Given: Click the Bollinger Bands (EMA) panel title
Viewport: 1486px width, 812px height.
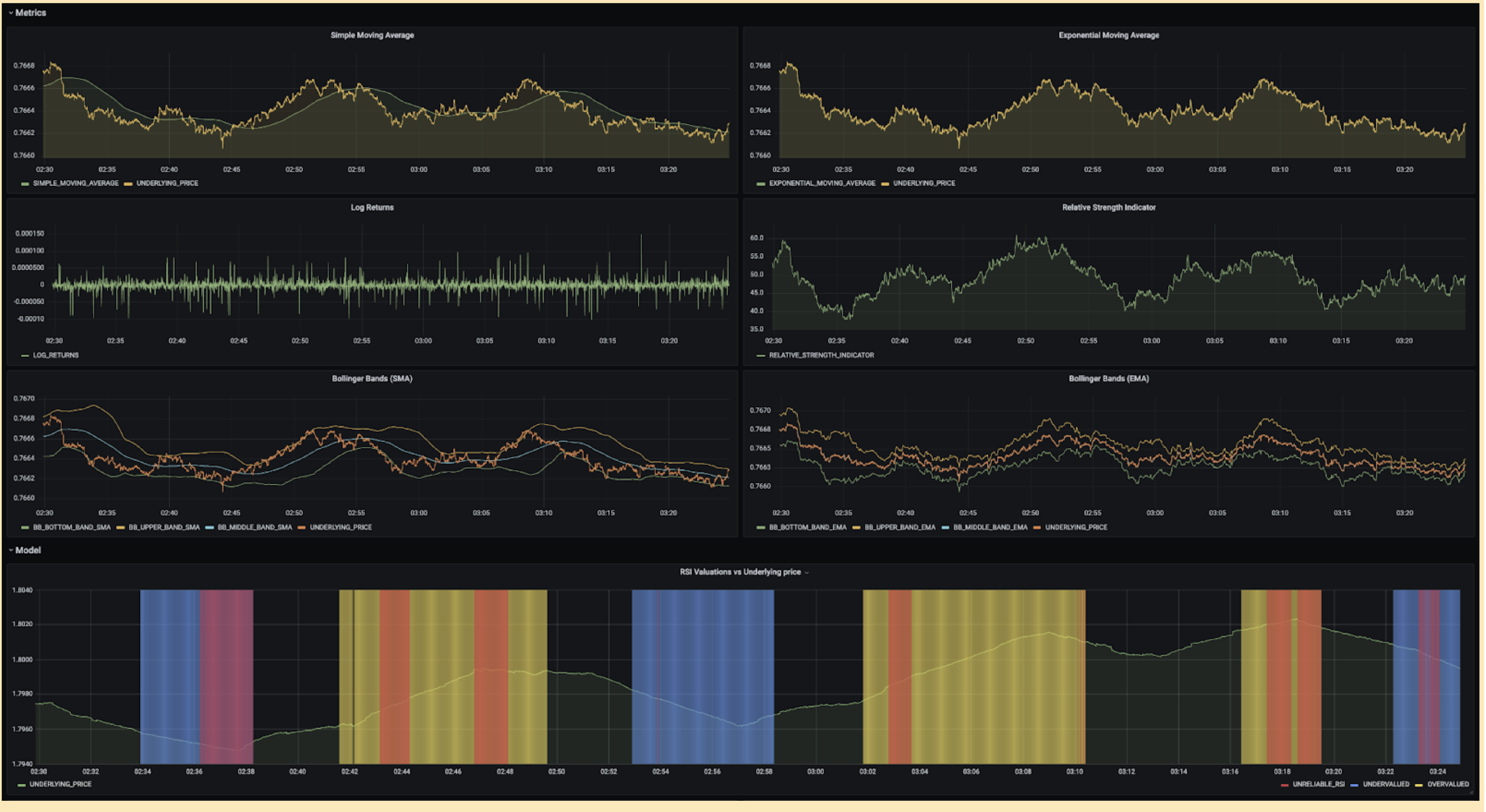Looking at the screenshot, I should coord(1108,379).
